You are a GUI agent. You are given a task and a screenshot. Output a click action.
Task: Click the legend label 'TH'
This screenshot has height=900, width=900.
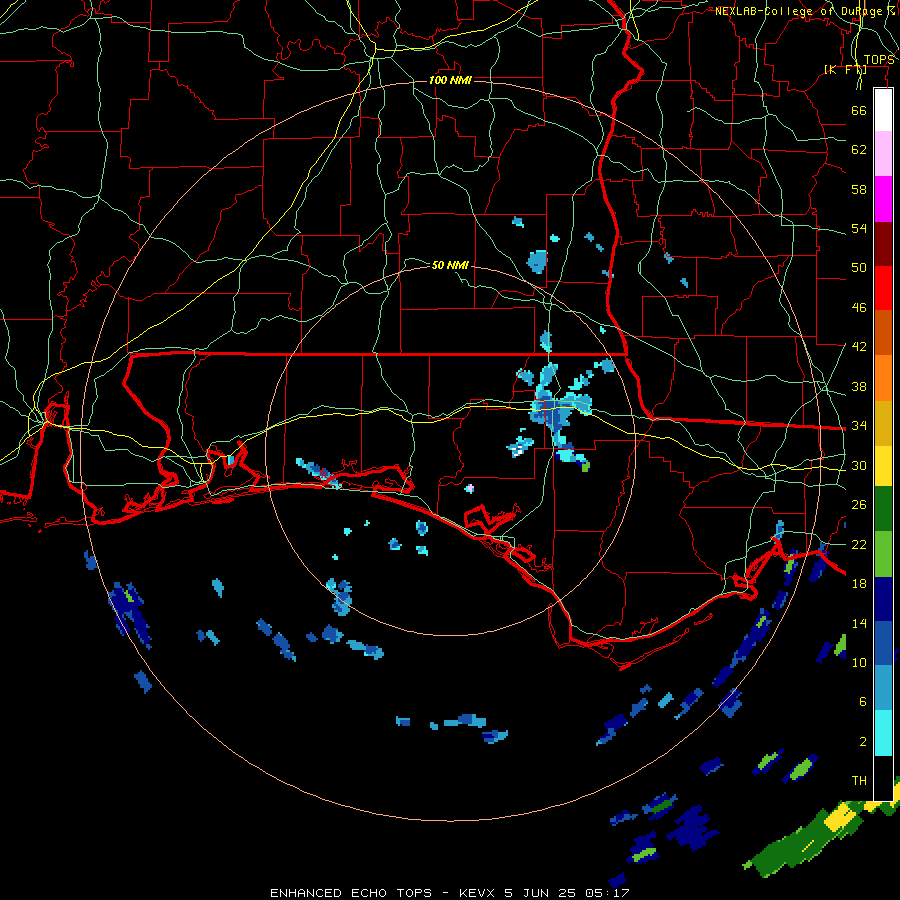[x=859, y=781]
